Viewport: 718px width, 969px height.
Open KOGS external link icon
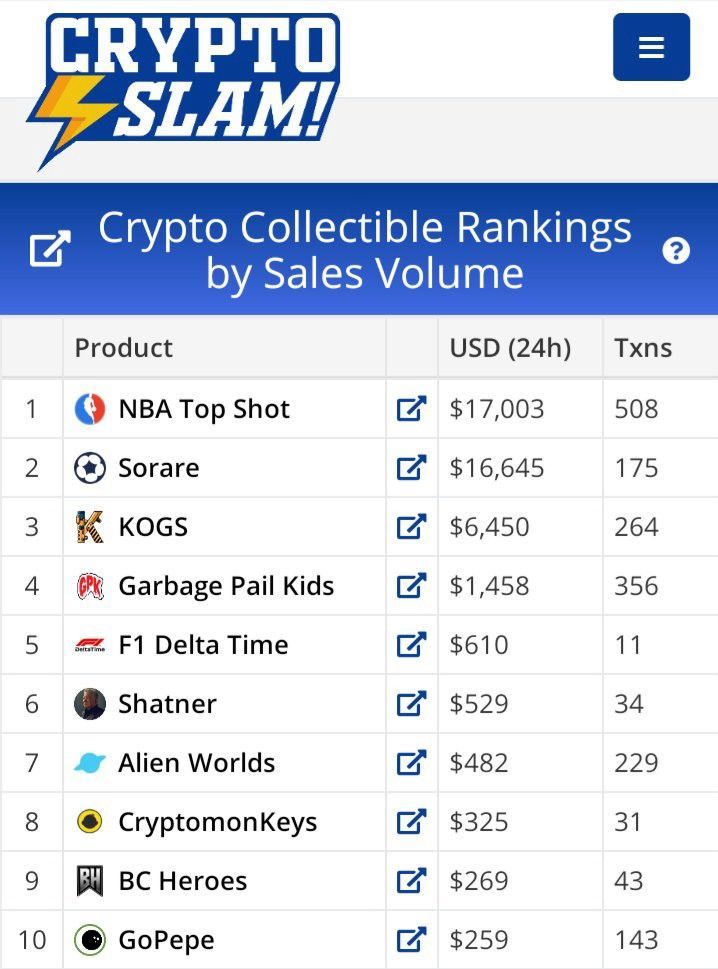pos(412,527)
